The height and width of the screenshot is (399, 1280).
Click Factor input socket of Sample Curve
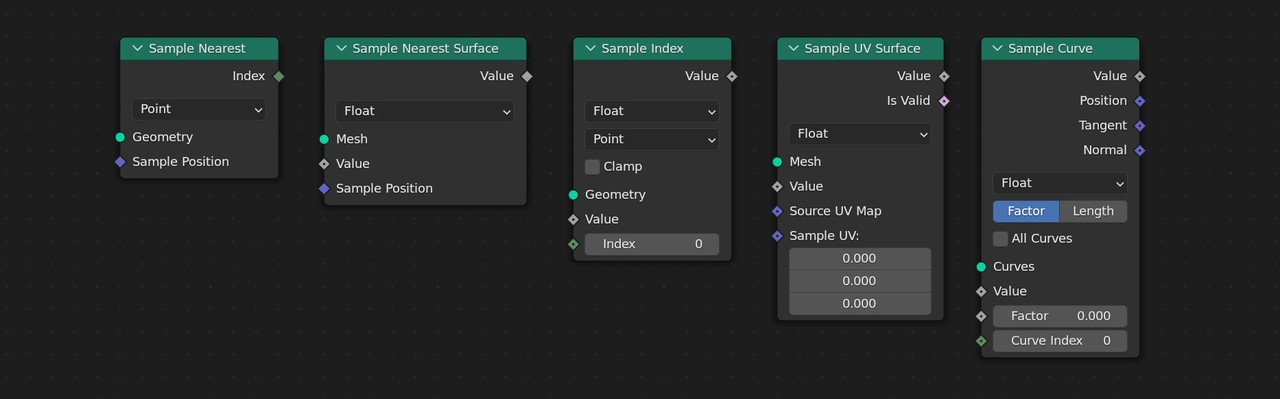[x=981, y=316]
